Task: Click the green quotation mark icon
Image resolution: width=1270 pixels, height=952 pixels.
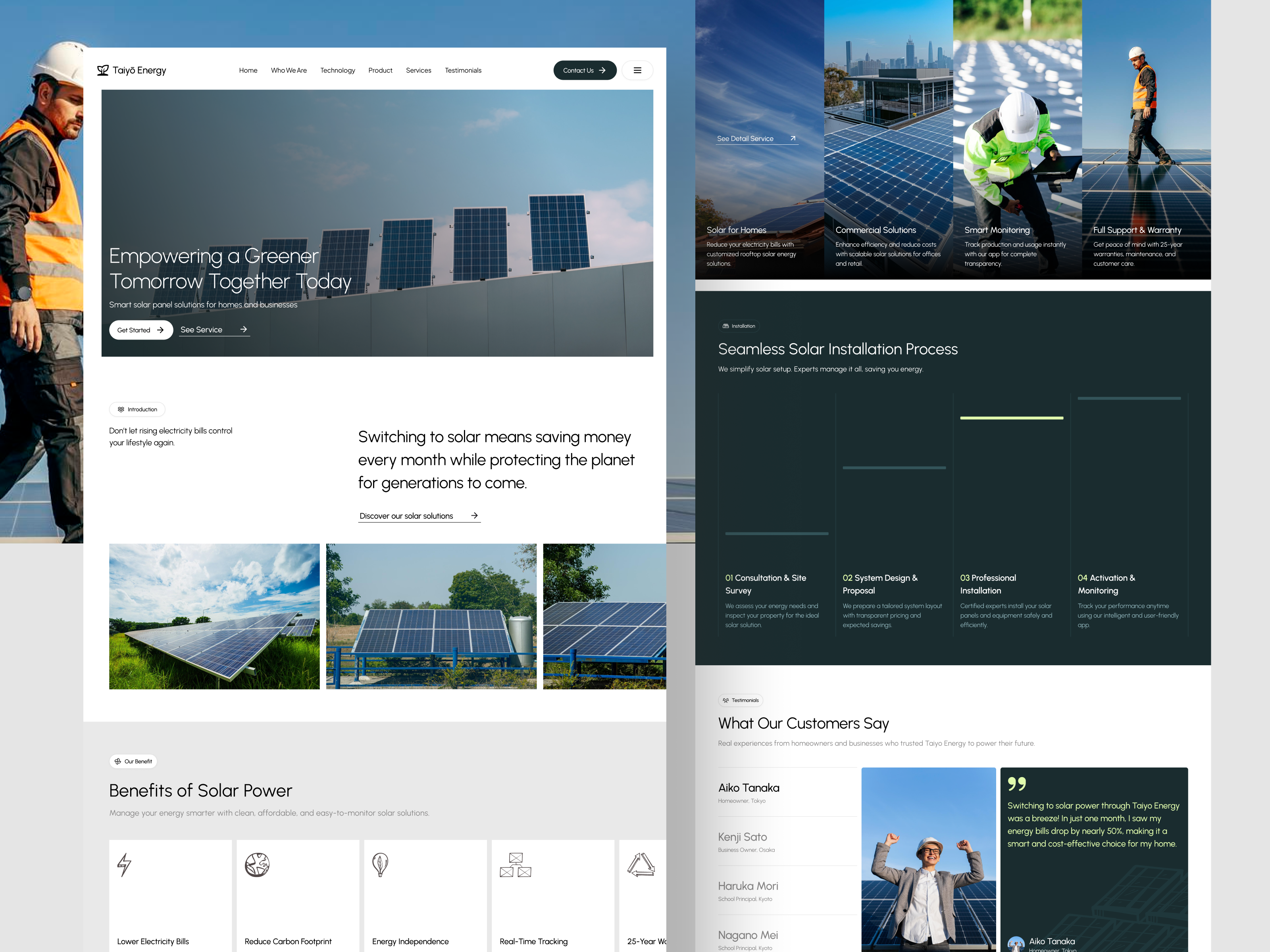Action: (x=1016, y=784)
